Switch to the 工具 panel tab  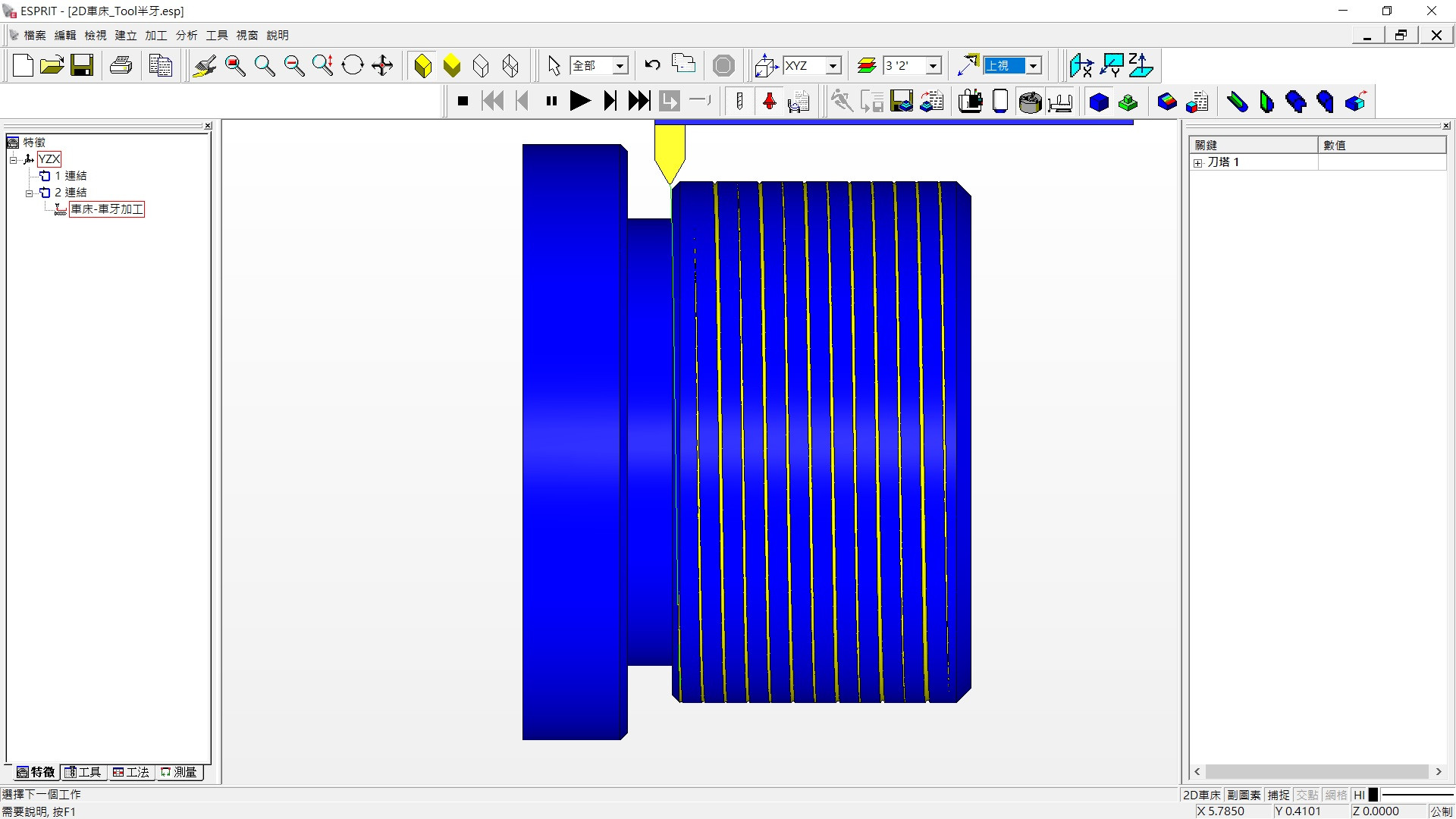(x=83, y=772)
